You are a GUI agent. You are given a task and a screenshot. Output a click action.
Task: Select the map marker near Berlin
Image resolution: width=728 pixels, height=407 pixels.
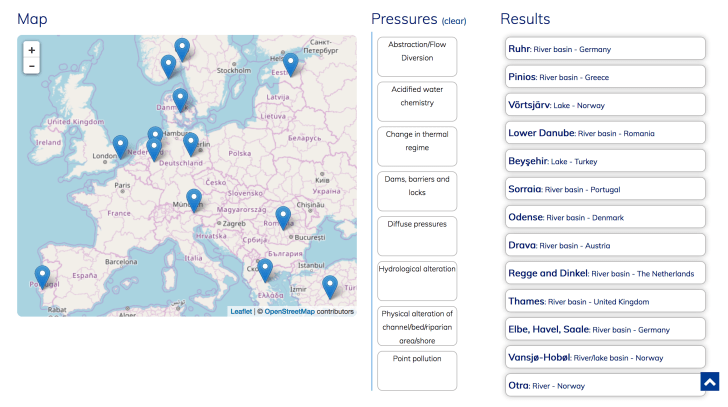[x=191, y=144]
